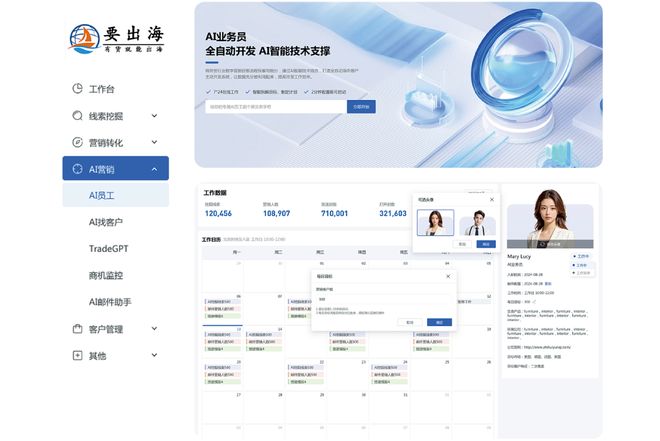This screenshot has height=441, width=660.
Task: Click the blue confirm button in the avatar dialog
Action: (x=486, y=244)
